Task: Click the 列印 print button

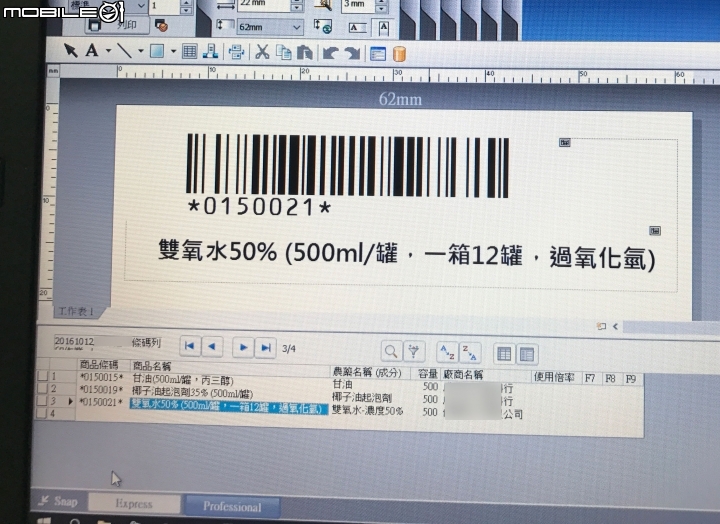Action: (x=118, y=24)
